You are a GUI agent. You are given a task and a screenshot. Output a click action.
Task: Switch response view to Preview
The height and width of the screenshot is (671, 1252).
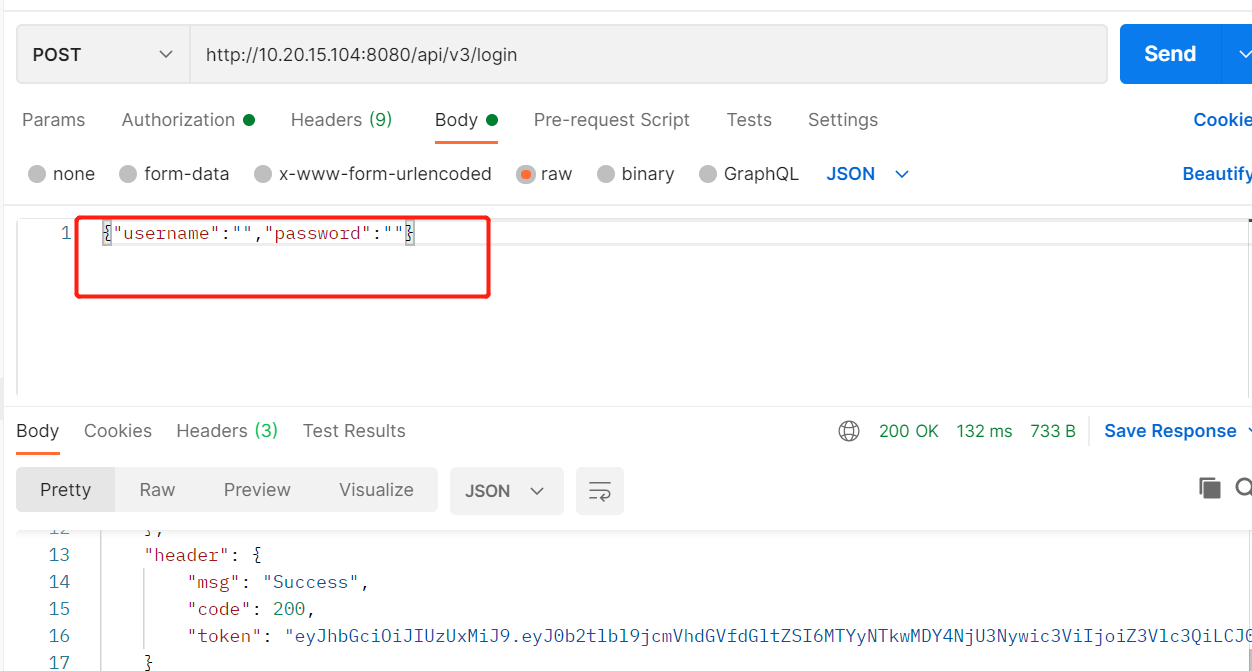coord(257,490)
